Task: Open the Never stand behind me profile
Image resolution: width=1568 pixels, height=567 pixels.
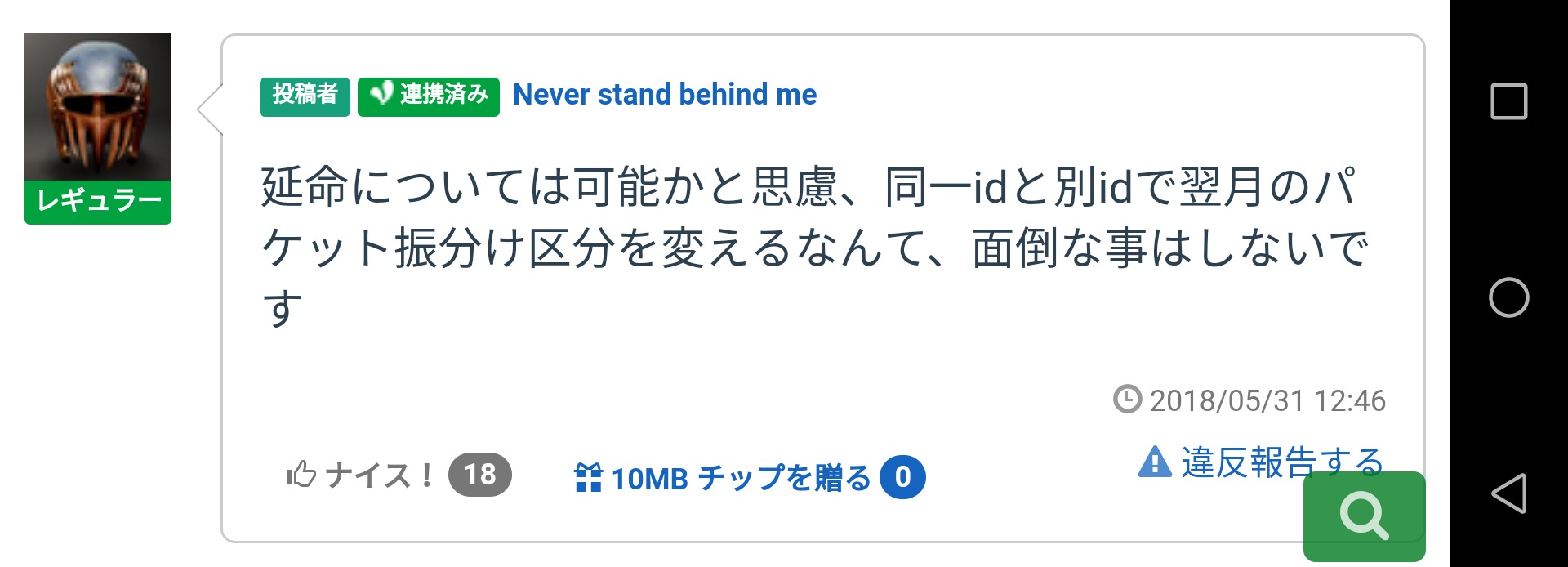Action: [664, 95]
